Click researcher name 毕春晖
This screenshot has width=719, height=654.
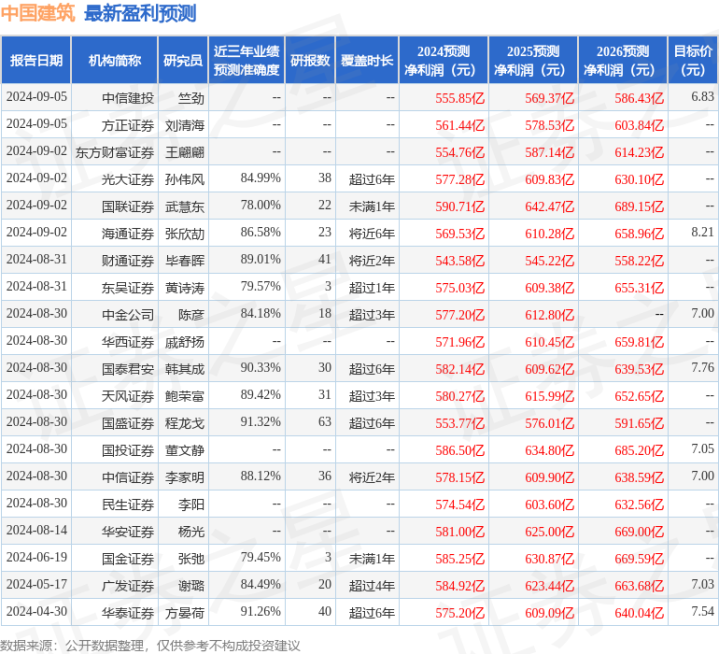point(185,260)
